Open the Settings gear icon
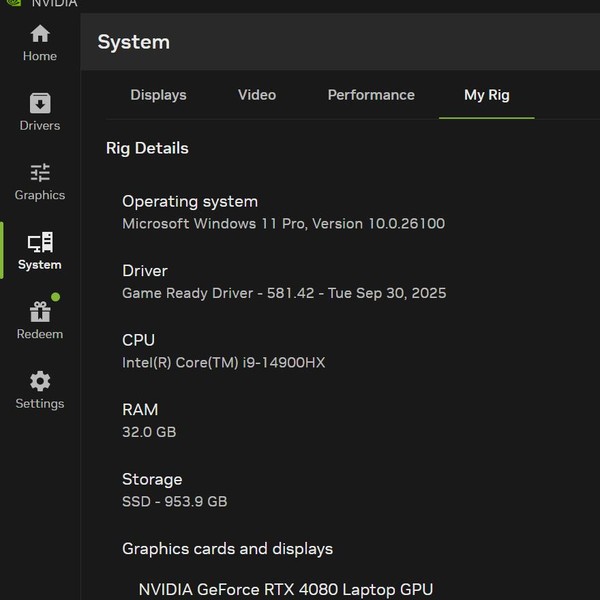This screenshot has width=600, height=600. click(40, 381)
